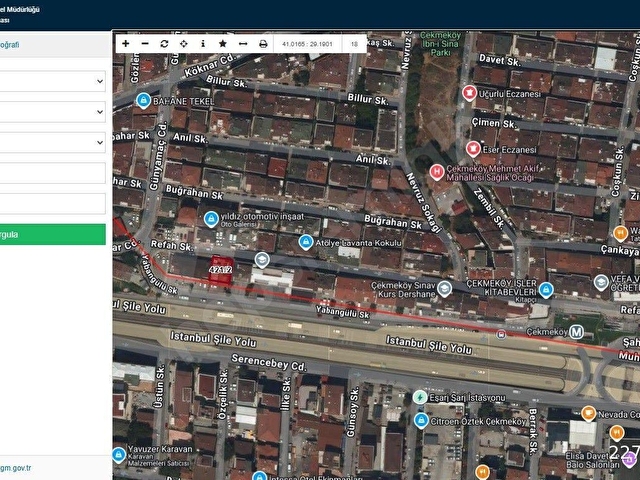Click school marker on Refah Sk.
Image resolution: width=640 pixels, height=480 pixels.
tap(262, 260)
